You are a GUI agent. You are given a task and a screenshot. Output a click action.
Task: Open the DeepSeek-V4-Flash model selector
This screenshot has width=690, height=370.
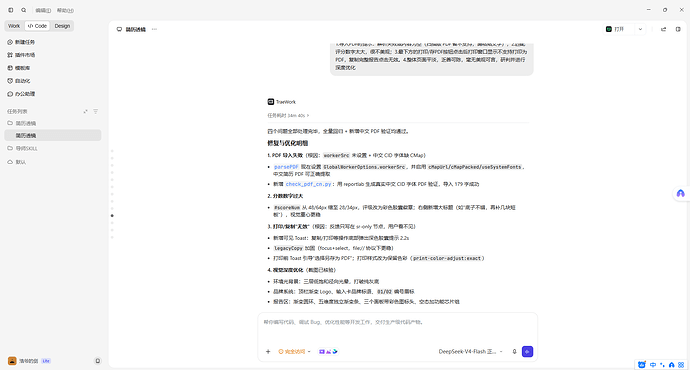click(x=470, y=352)
